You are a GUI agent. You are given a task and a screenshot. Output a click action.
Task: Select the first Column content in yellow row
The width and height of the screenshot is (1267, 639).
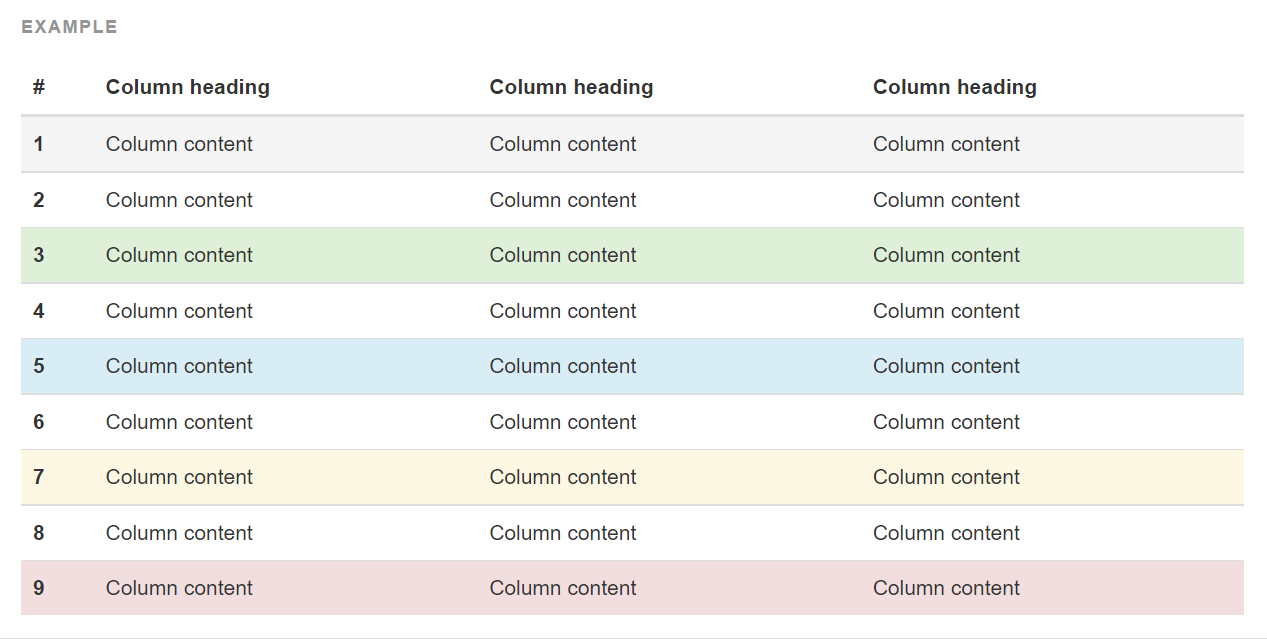point(179,477)
